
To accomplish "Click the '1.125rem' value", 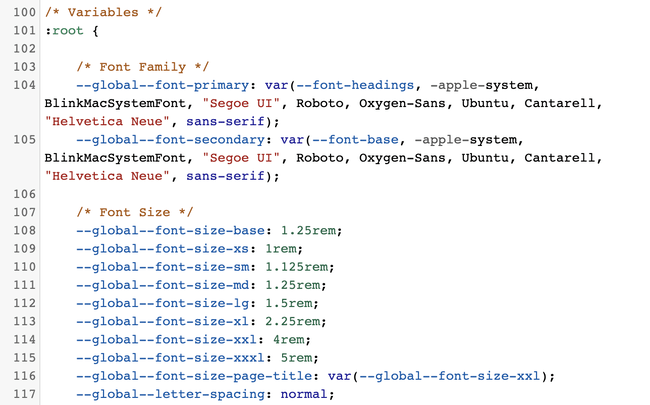I will [x=297, y=267].
